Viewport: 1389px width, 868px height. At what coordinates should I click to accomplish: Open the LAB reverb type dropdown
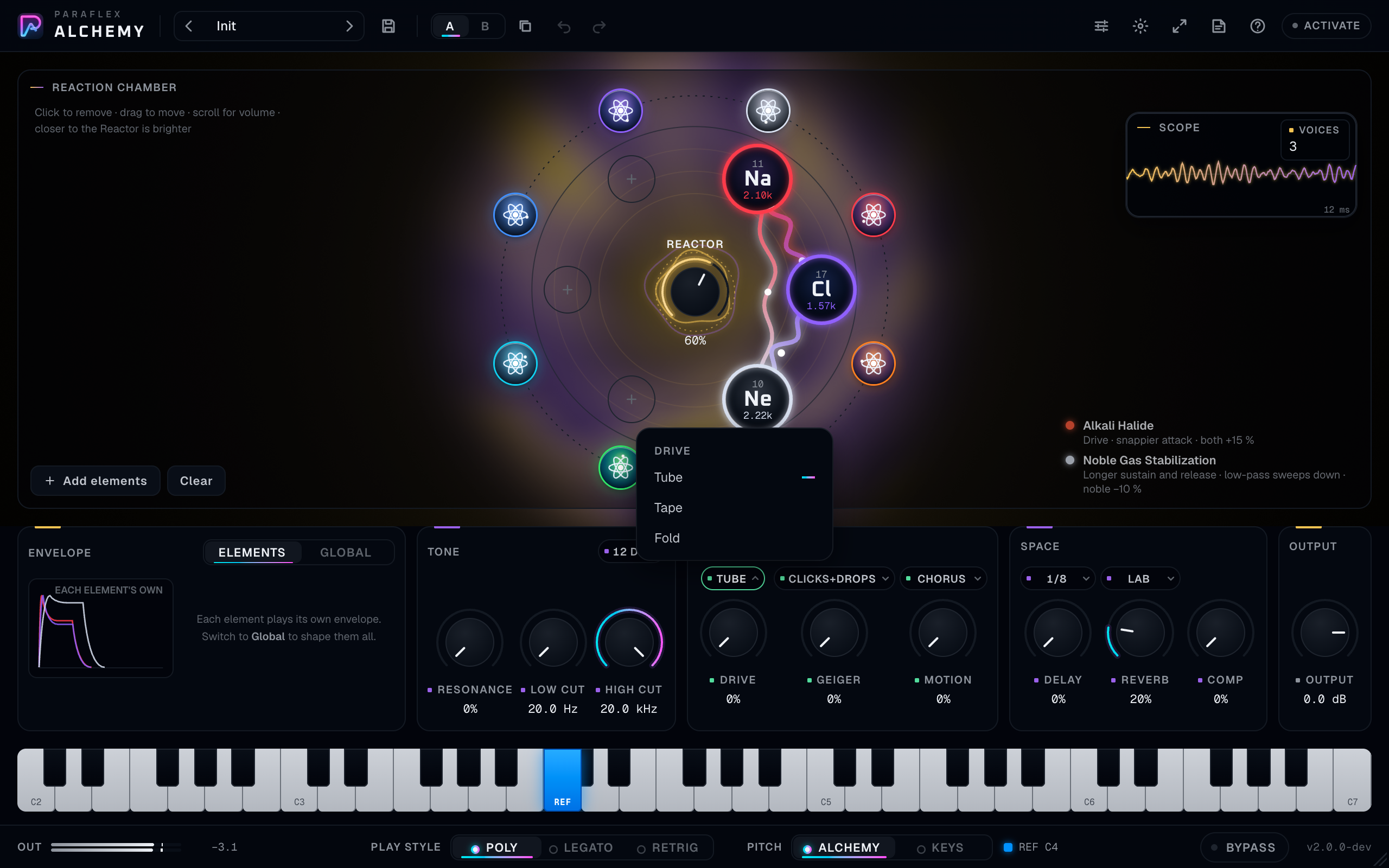(x=1140, y=579)
